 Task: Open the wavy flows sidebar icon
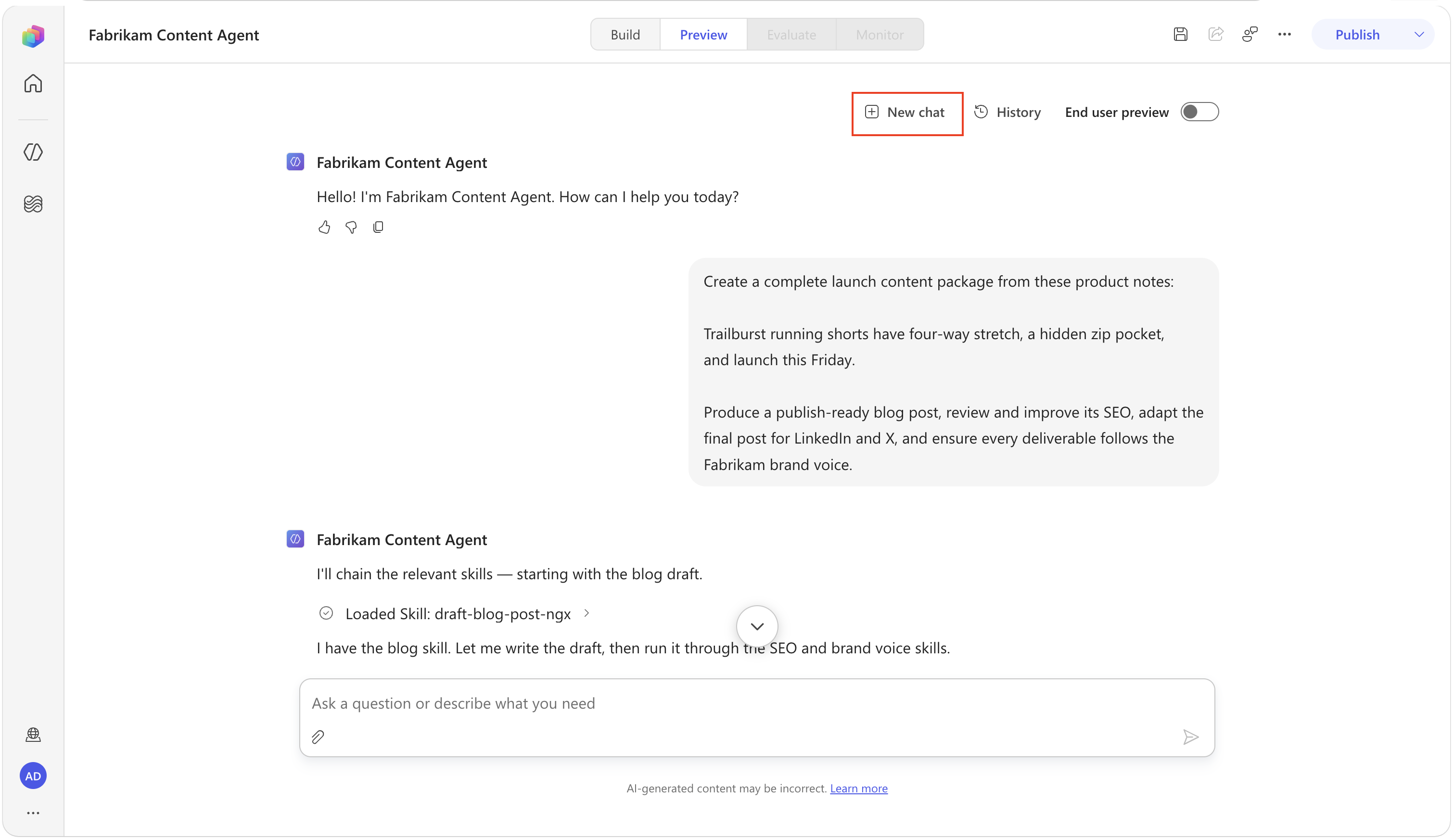33,204
